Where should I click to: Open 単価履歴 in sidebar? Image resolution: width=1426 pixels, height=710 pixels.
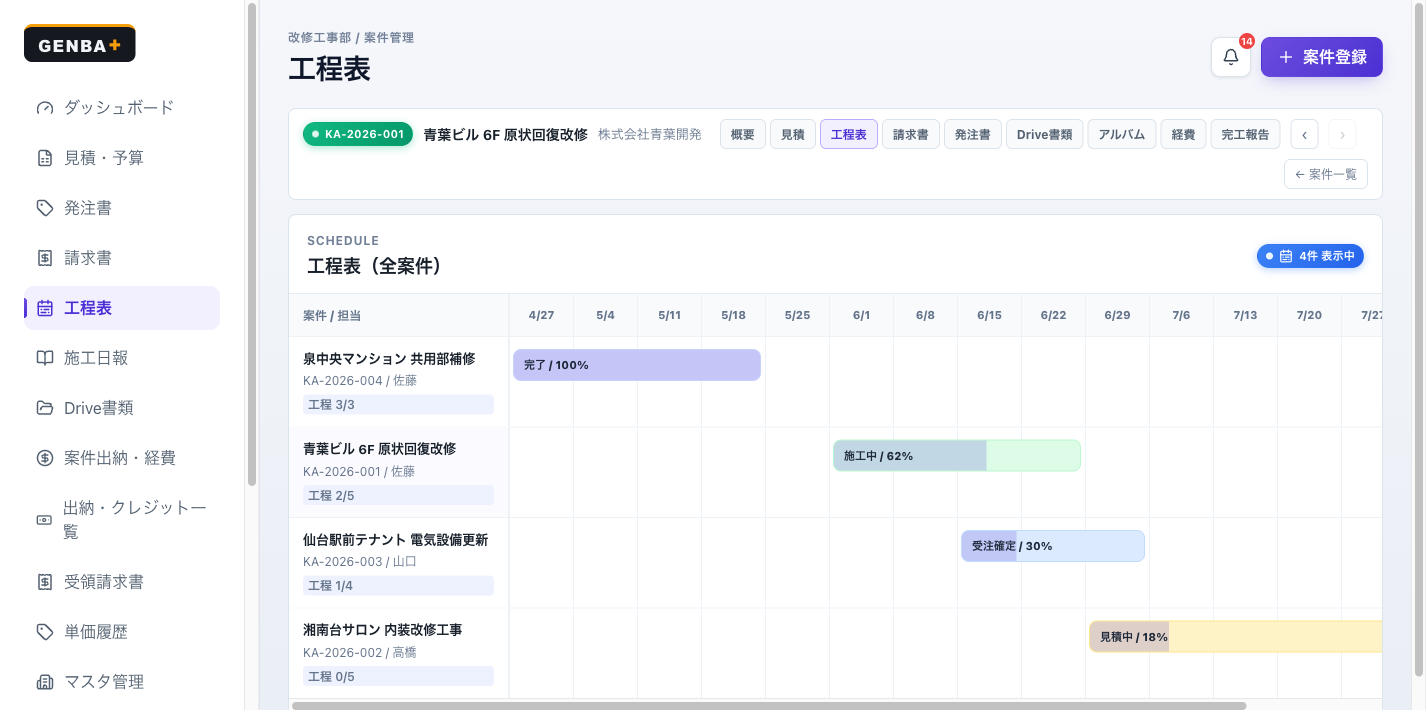tap(122, 632)
